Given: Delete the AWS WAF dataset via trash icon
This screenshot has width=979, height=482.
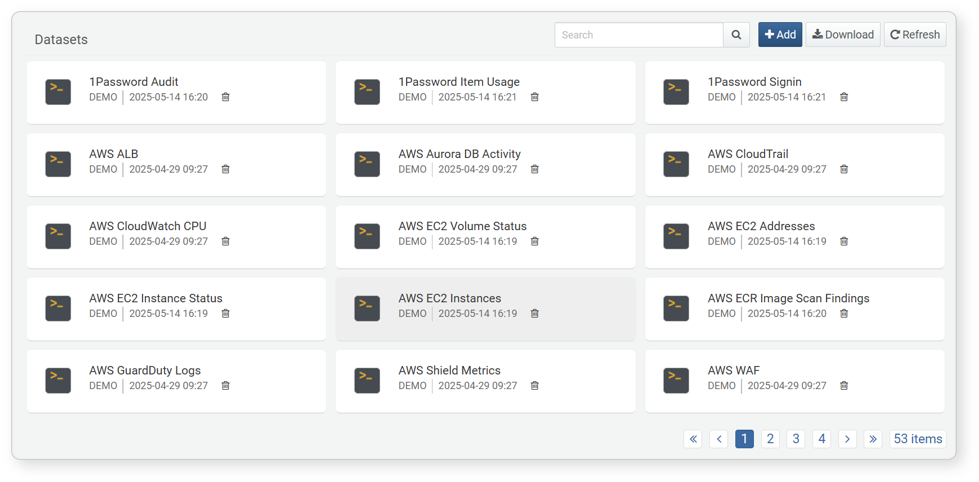Looking at the screenshot, I should pos(844,386).
